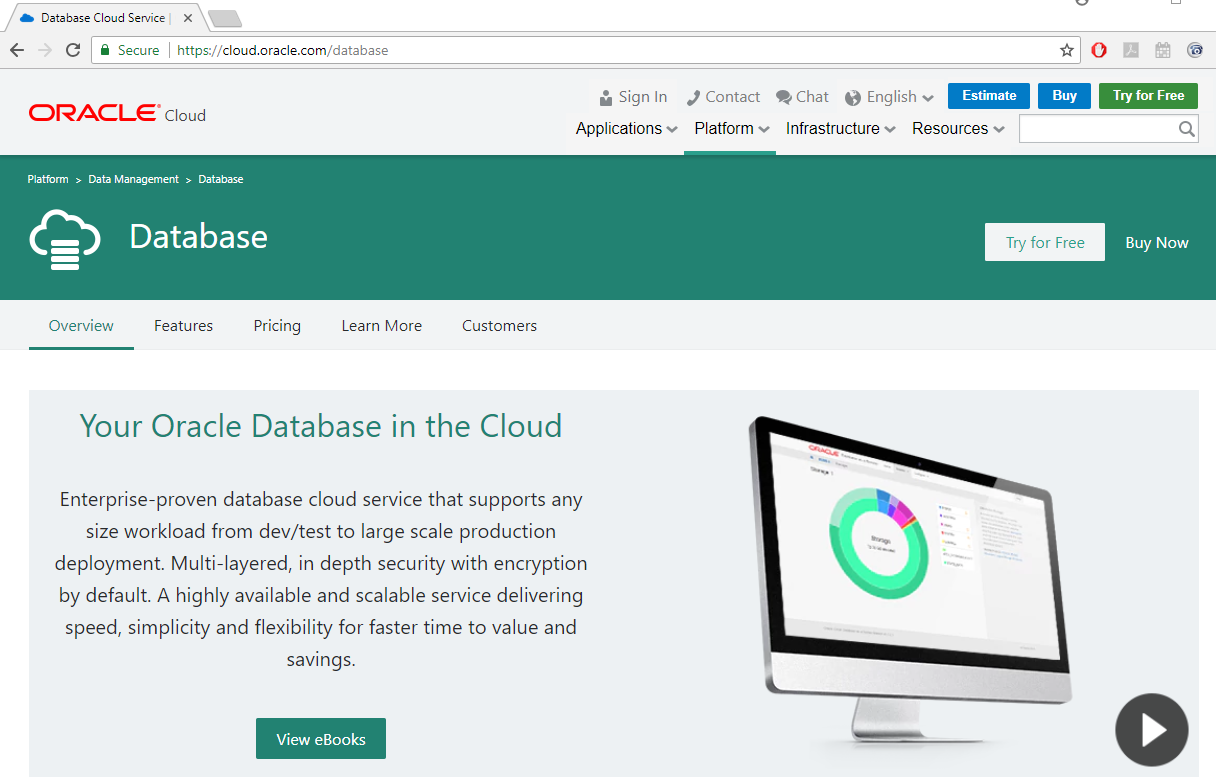This screenshot has width=1216, height=782.
Task: Expand the Infrastructure menu
Action: [x=841, y=128]
